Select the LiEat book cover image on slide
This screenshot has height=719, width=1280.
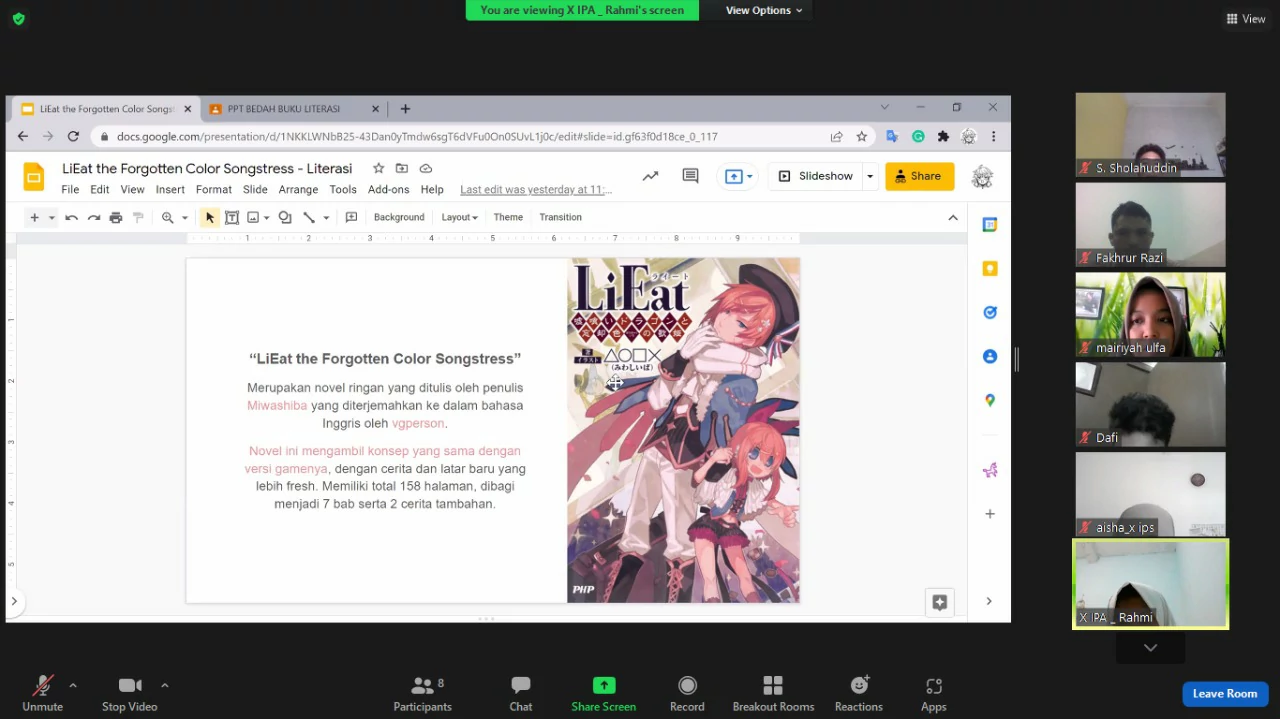pyautogui.click(x=683, y=430)
